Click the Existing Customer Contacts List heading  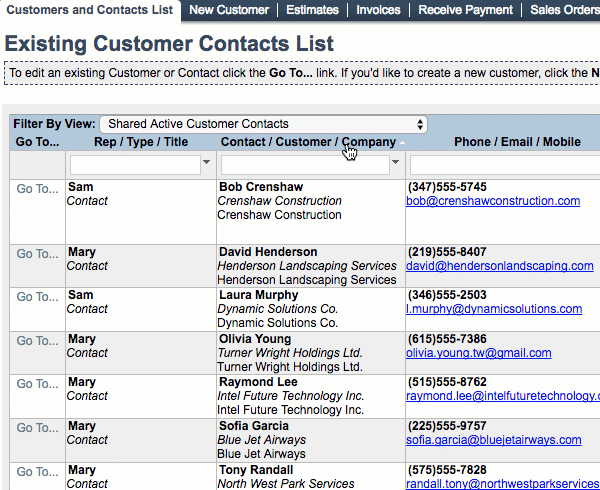(x=169, y=43)
